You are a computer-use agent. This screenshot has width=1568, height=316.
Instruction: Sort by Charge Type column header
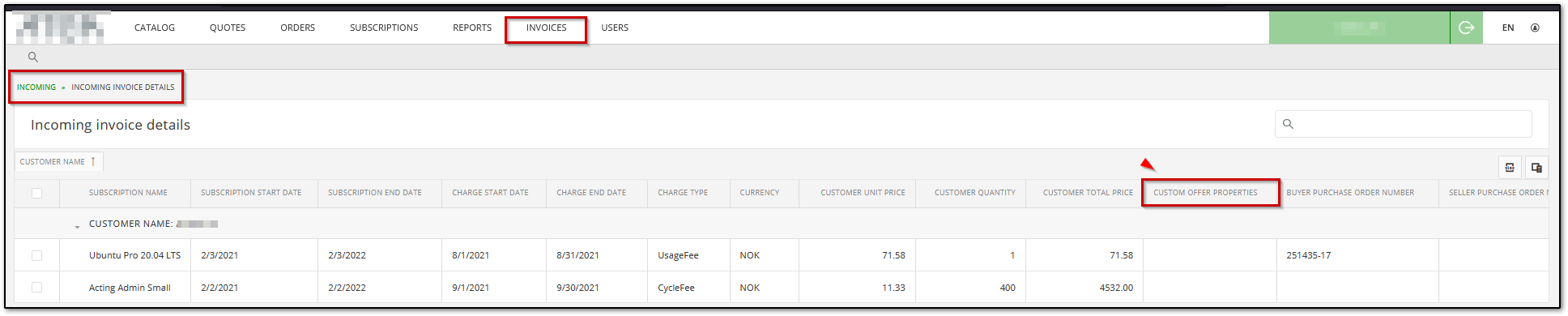tap(683, 193)
